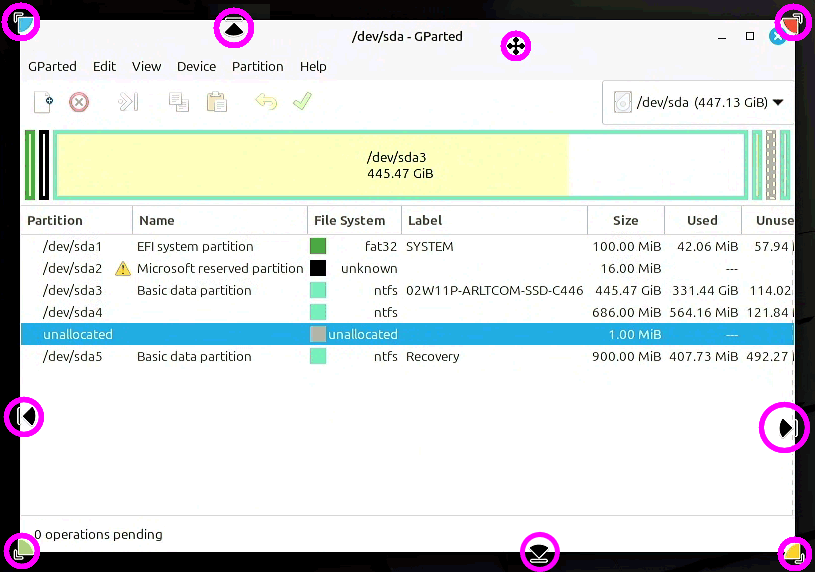Image resolution: width=815 pixels, height=572 pixels.
Task: Click the Delete partition toolbar icon
Action: [79, 102]
